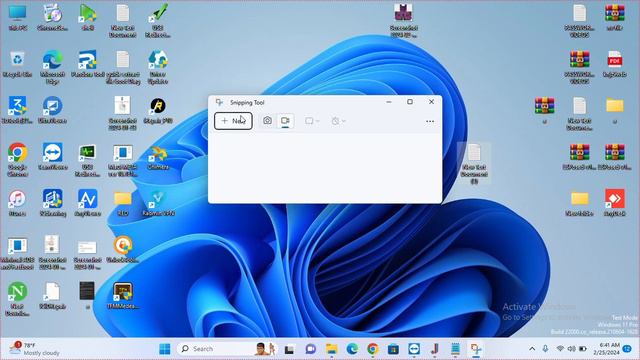
Task: Click the Snipping Tool taskbar icon
Action: [476, 349]
